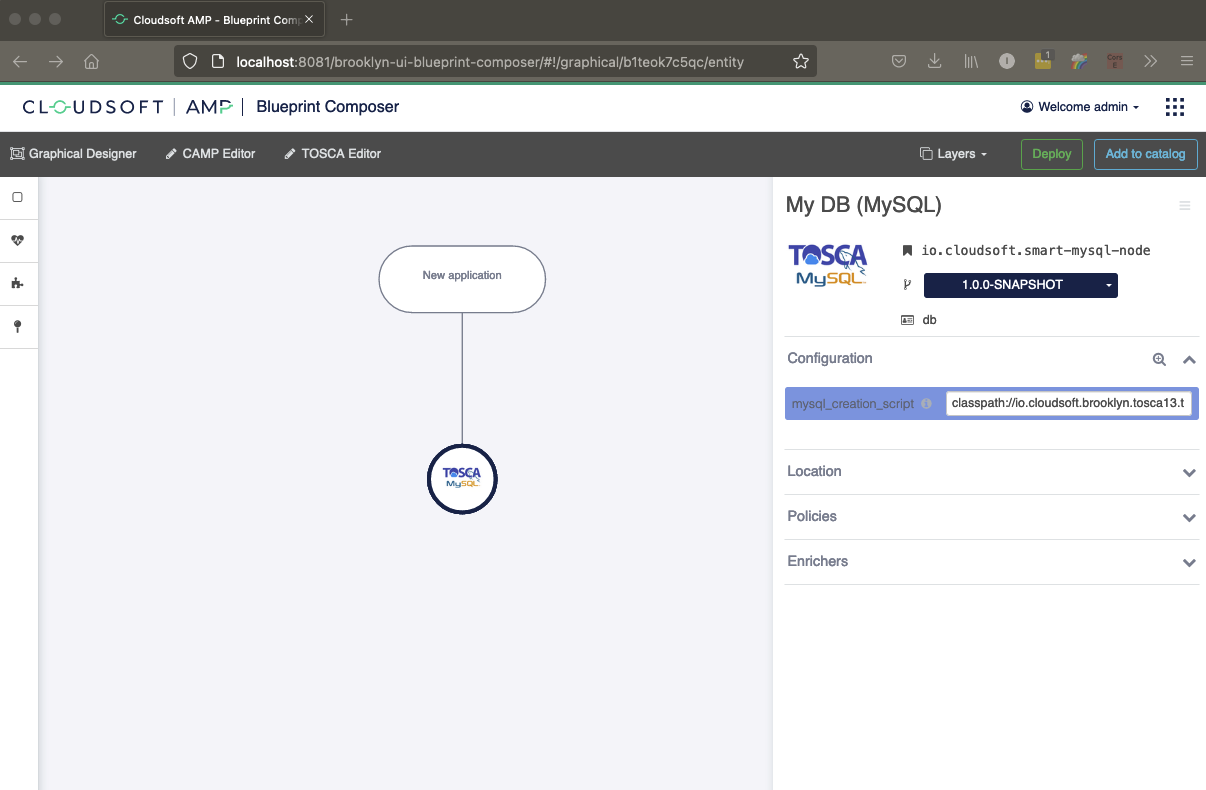
Task: Go to the browser home page
Action: (x=92, y=62)
